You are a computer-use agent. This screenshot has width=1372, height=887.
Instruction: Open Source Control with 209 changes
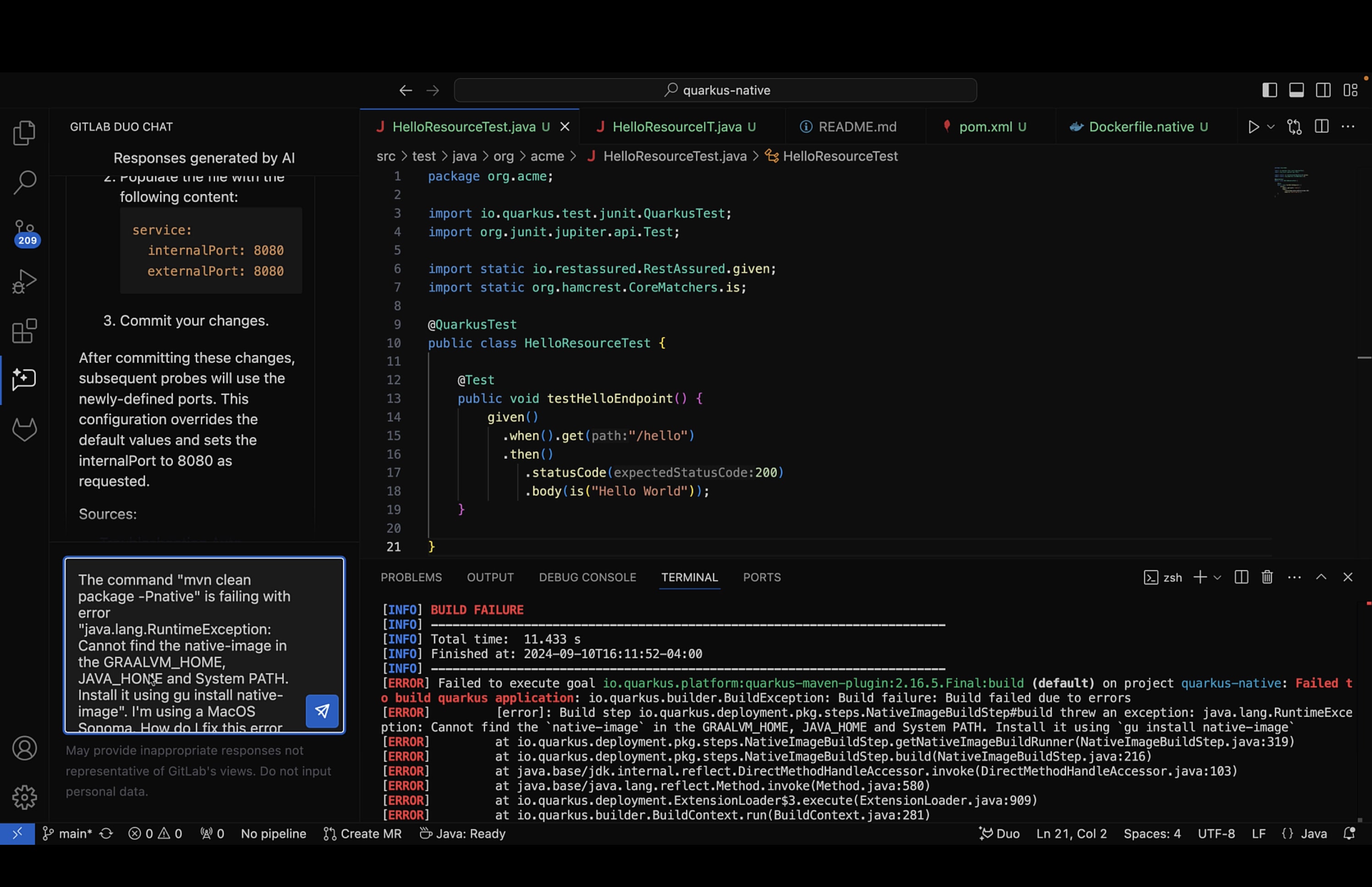click(x=25, y=233)
